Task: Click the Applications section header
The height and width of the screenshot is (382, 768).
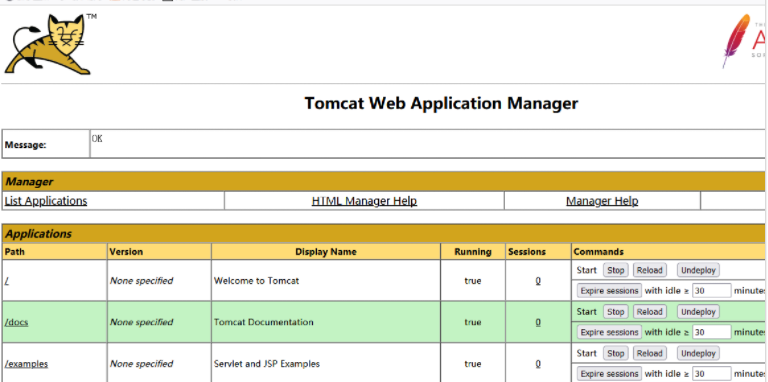Action: 384,234
